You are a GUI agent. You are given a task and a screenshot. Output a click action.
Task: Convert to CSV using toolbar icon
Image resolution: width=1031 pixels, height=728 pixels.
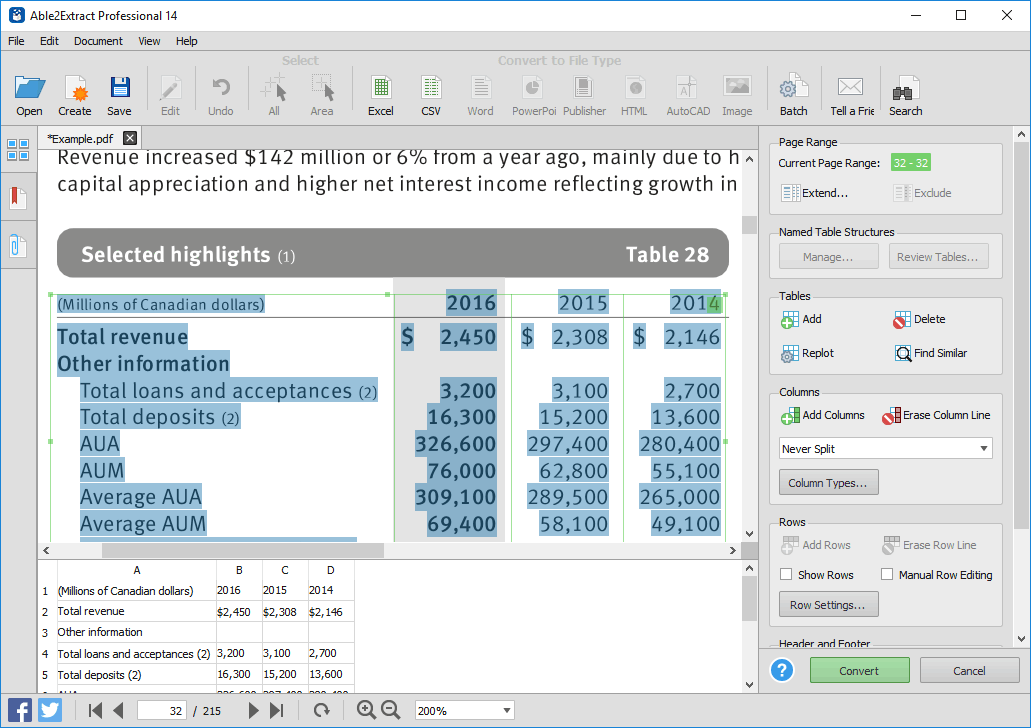pos(431,95)
